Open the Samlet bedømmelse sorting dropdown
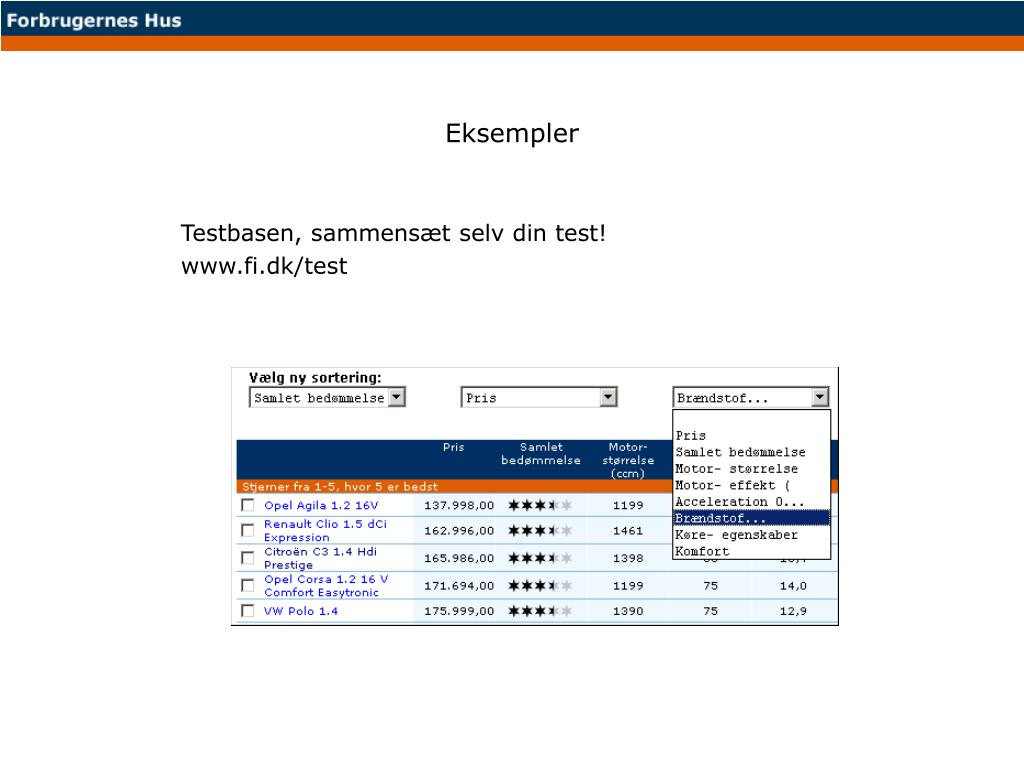 pyautogui.click(x=327, y=398)
